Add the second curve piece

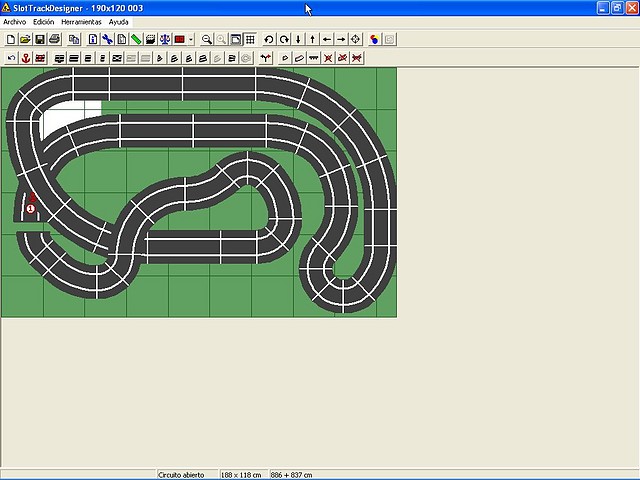pyautogui.click(x=174, y=58)
